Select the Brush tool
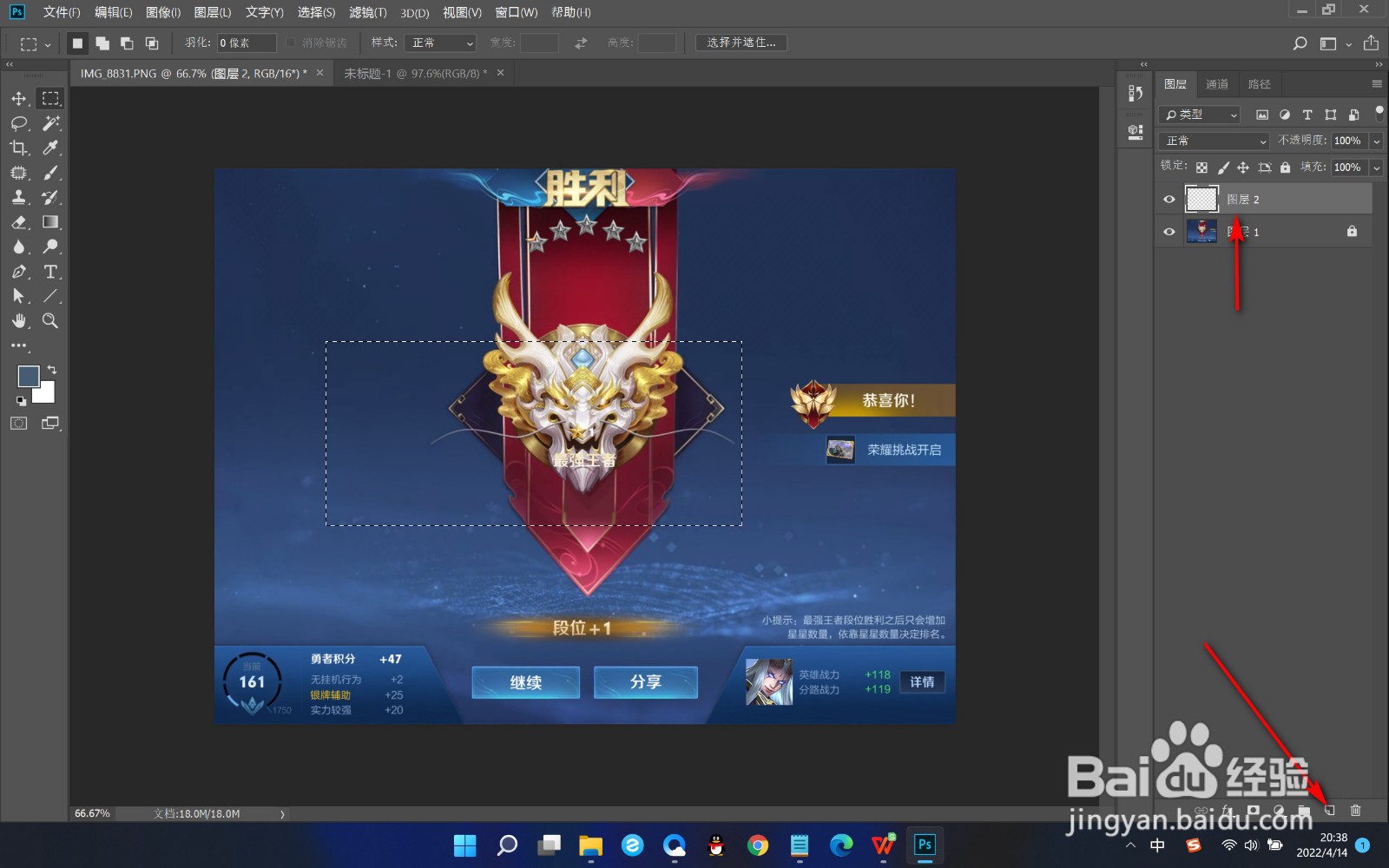The height and width of the screenshot is (868, 1389). pyautogui.click(x=51, y=173)
